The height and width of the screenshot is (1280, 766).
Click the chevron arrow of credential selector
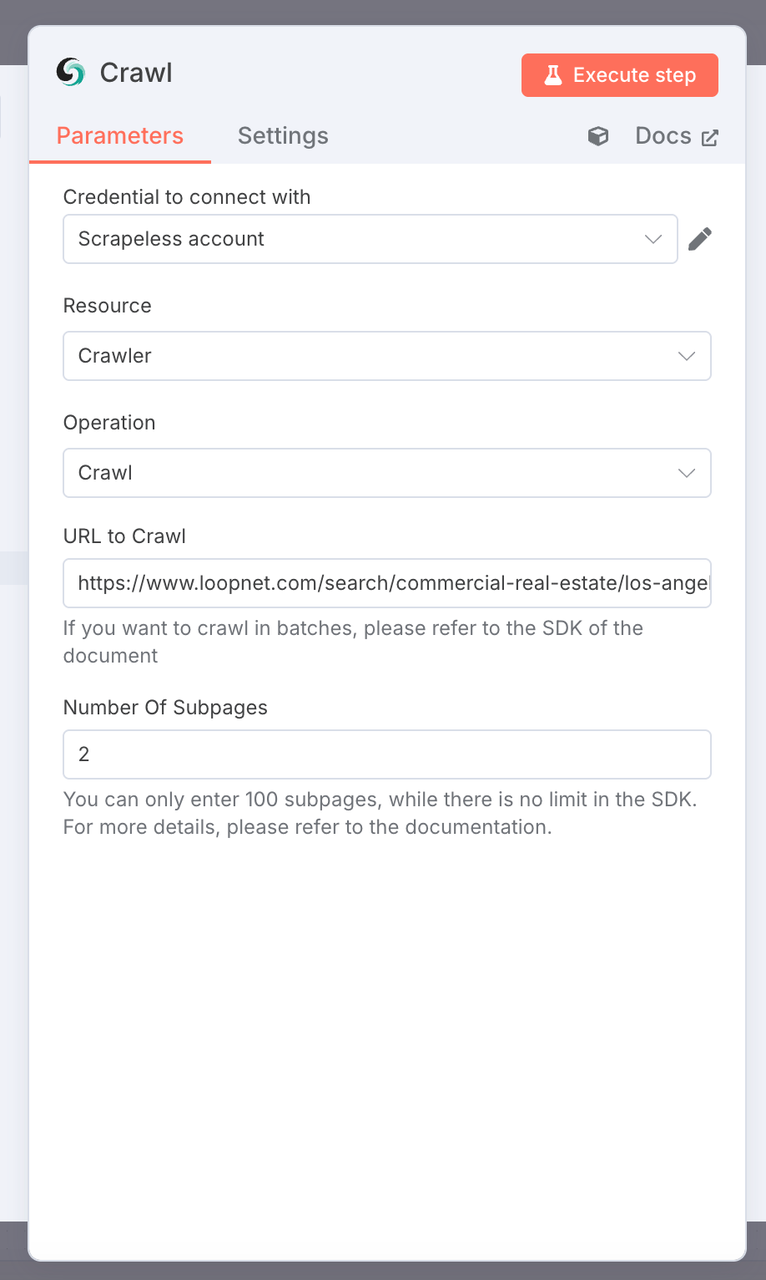tap(653, 239)
